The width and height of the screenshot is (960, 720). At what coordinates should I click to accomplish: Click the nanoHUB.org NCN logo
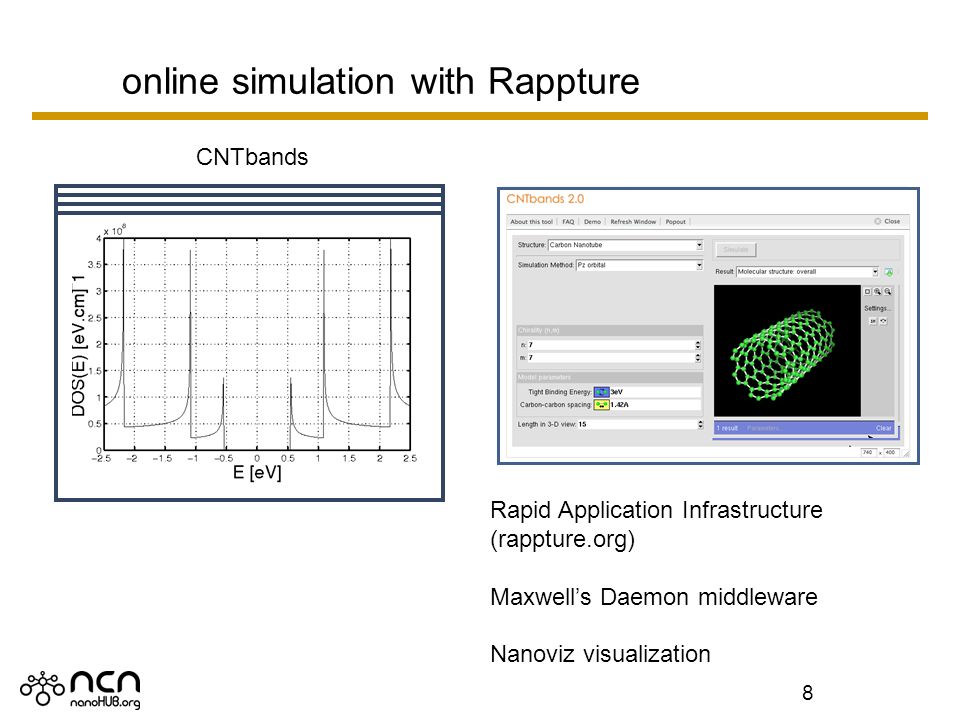81,689
